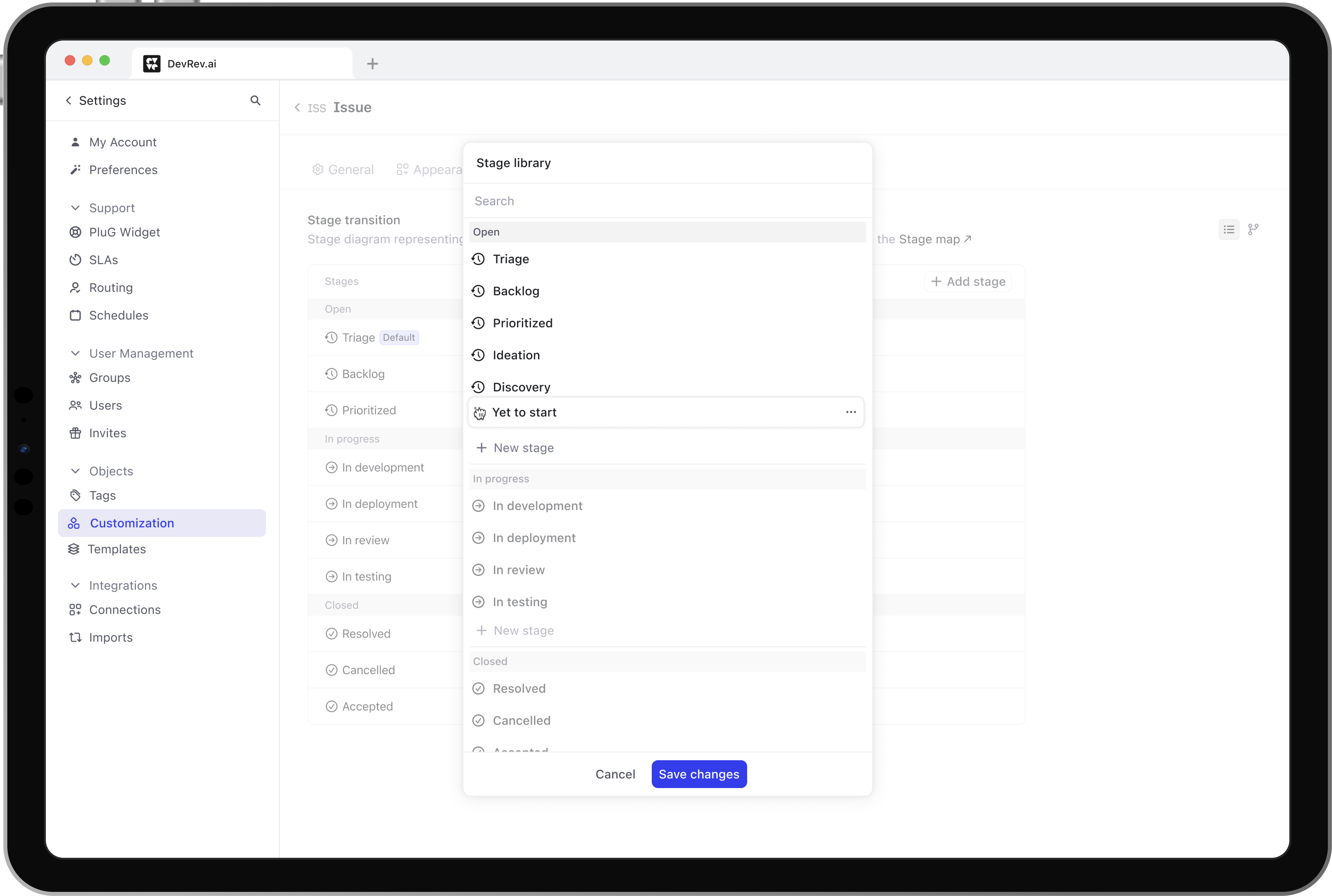
Task: Select Customization in the sidebar
Action: (x=162, y=523)
